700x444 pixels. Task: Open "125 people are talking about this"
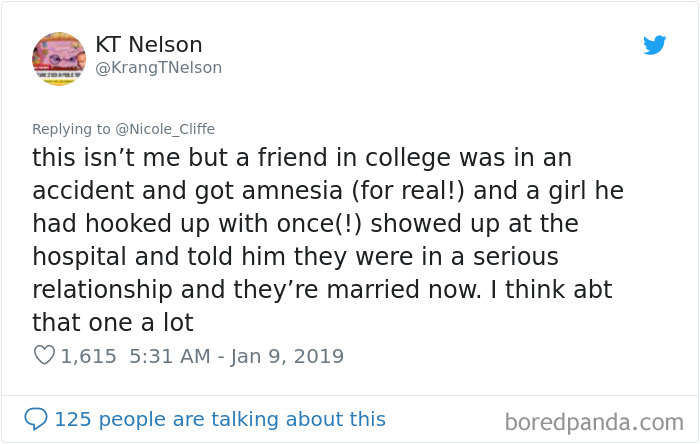[219, 419]
